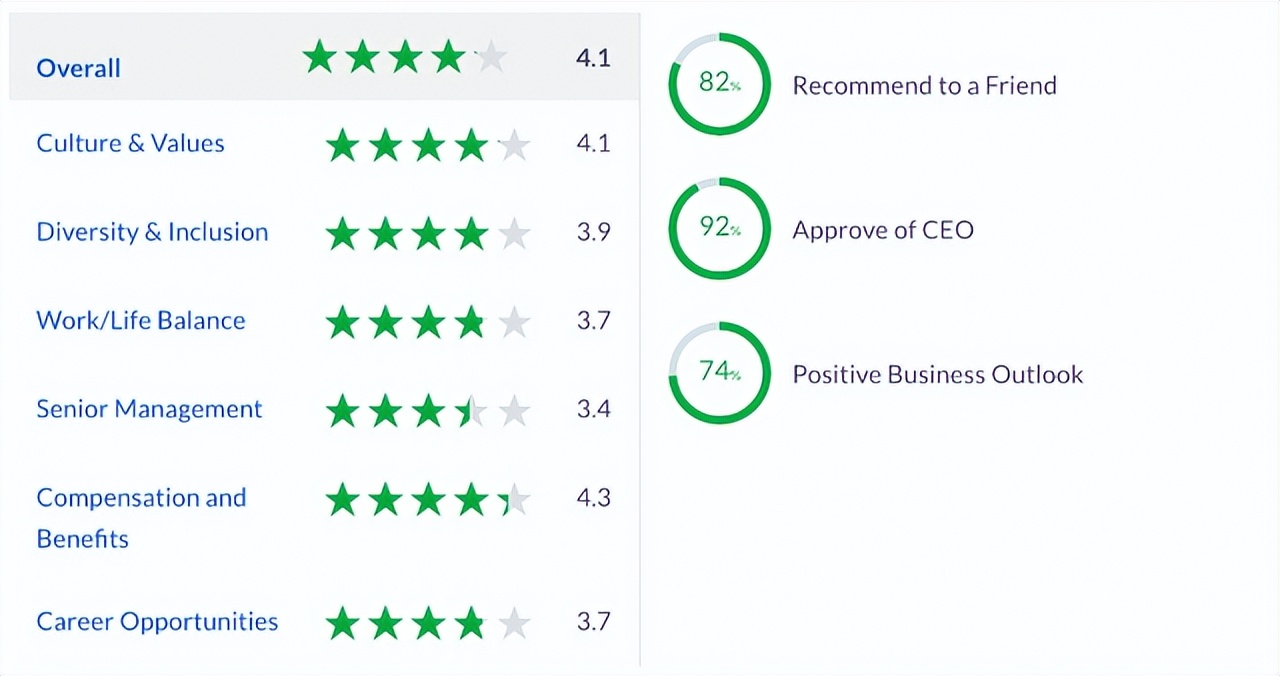
Task: Click the 82% donut chart
Action: [719, 84]
